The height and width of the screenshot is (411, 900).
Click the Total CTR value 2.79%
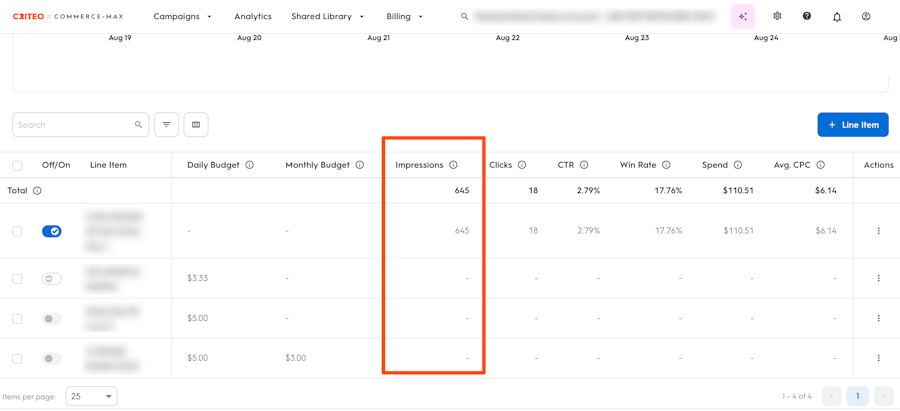click(588, 191)
